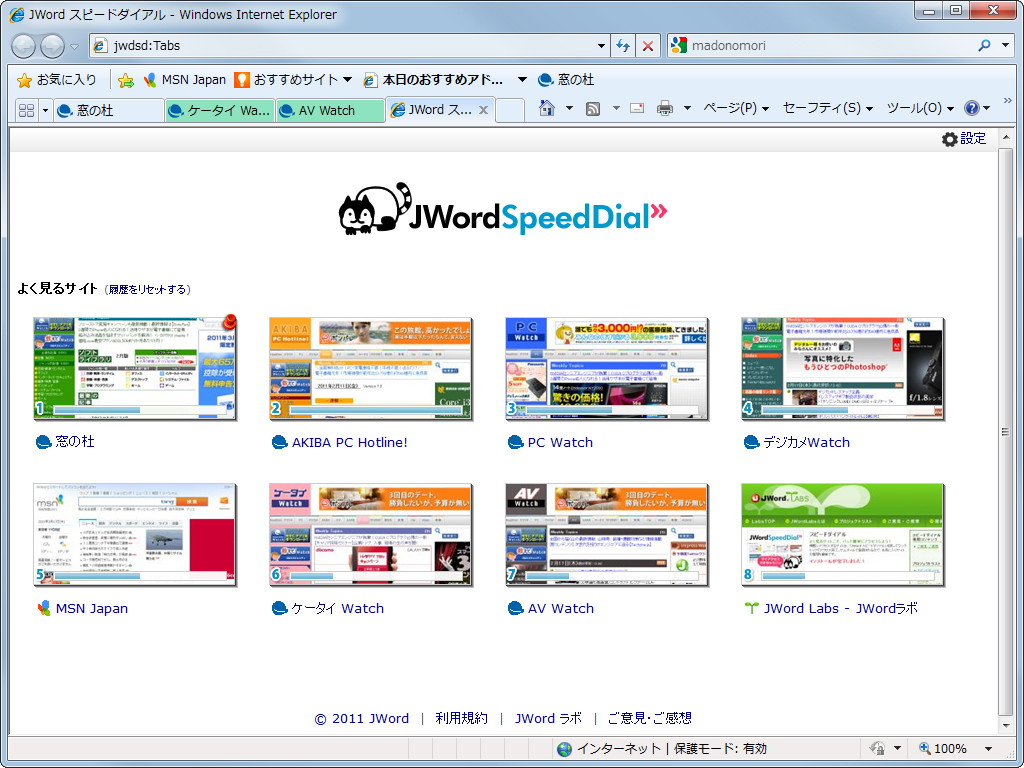Click the RSS feed icon in the toolbar
The image size is (1024, 768).
[x=593, y=107]
